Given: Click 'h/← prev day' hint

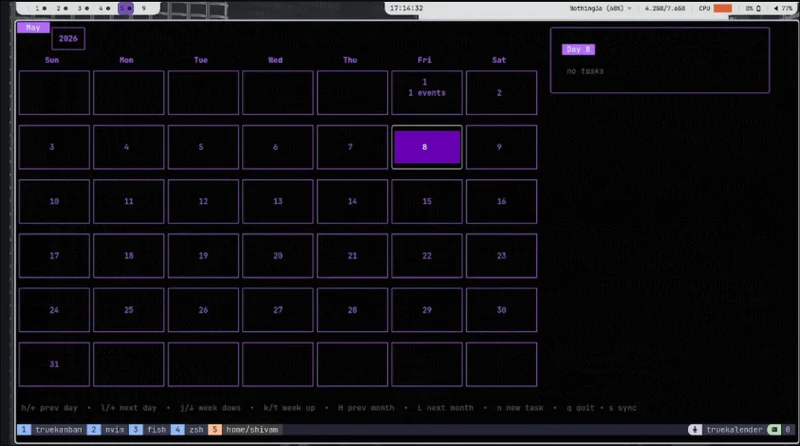Looking at the screenshot, I should [x=49, y=408].
